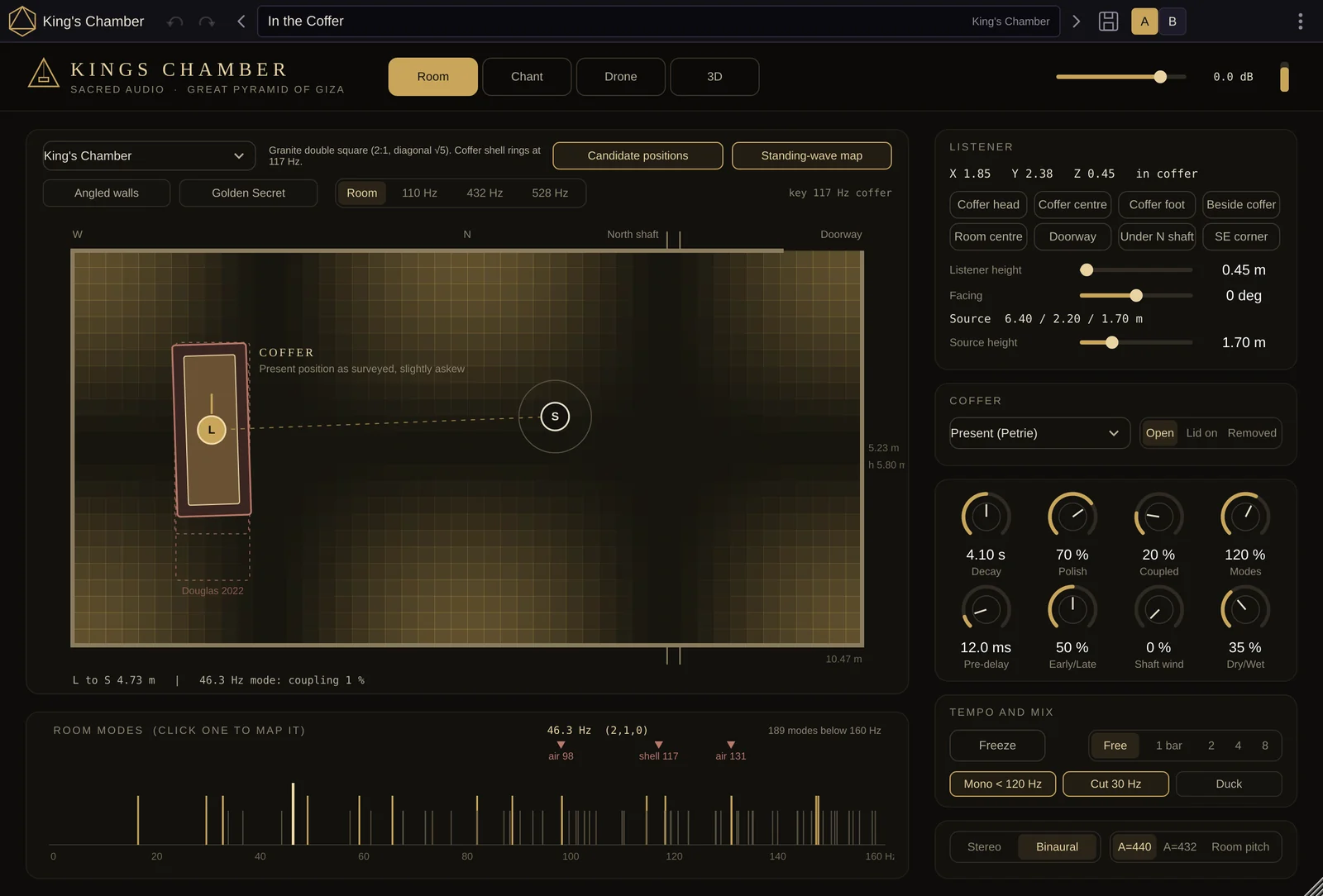Switch to B comparison slot
This screenshot has height=896, width=1323.
click(1172, 21)
